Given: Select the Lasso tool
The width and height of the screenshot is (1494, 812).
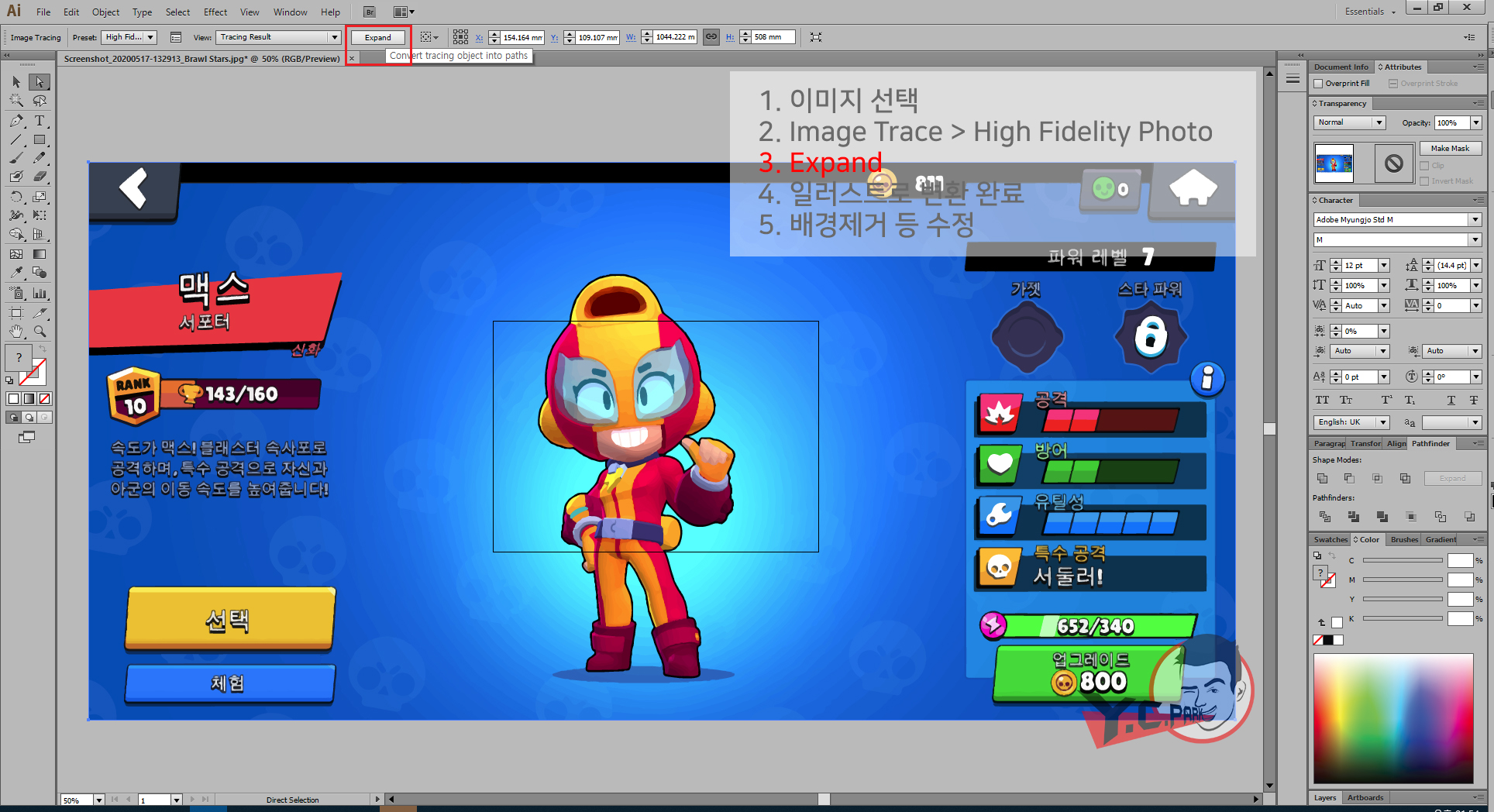Looking at the screenshot, I should pyautogui.click(x=40, y=101).
